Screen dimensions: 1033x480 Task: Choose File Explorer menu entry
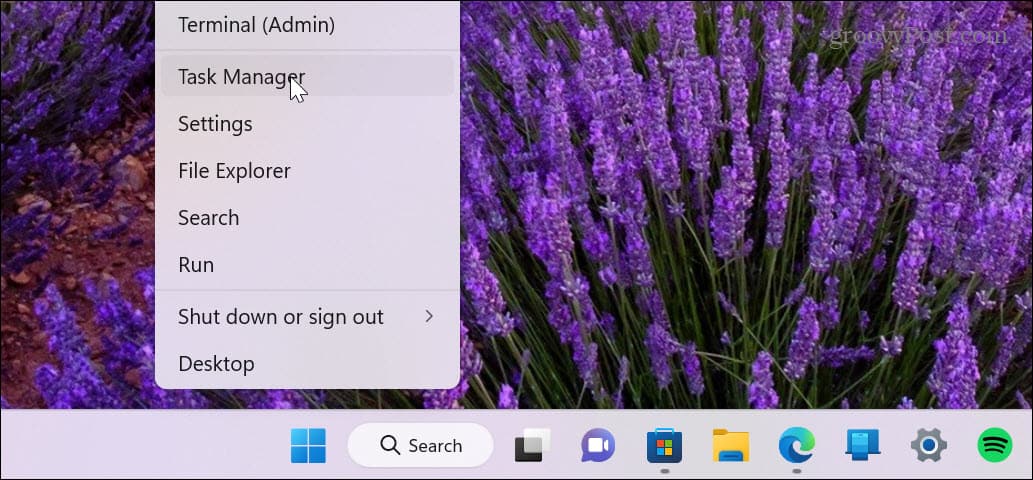coord(307,171)
